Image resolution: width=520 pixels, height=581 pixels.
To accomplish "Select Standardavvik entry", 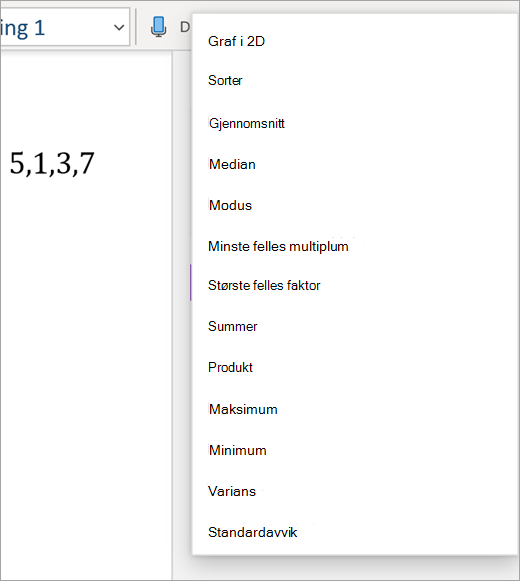I will pos(252,532).
